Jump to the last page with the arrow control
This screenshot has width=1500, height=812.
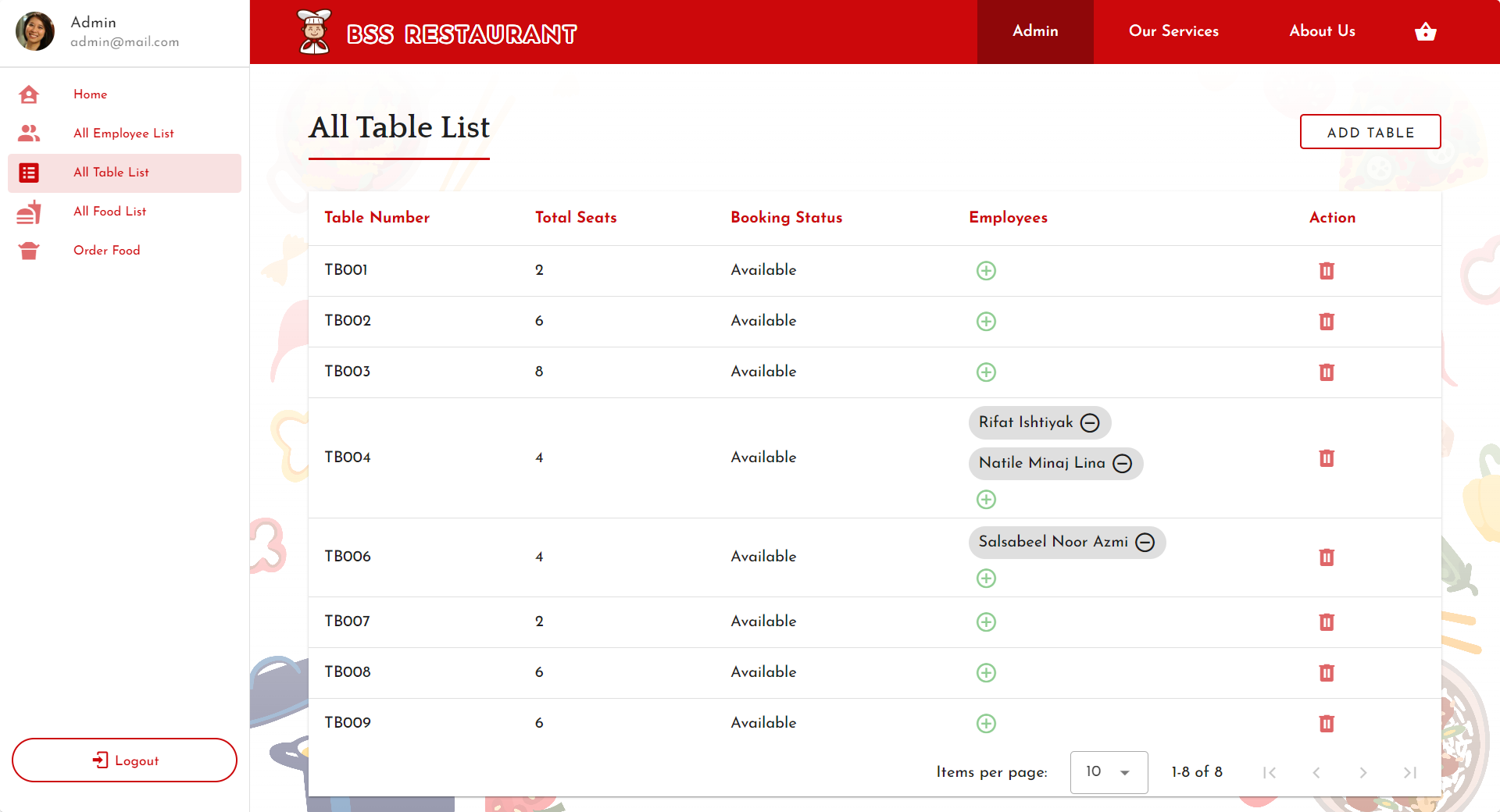pos(1410,773)
